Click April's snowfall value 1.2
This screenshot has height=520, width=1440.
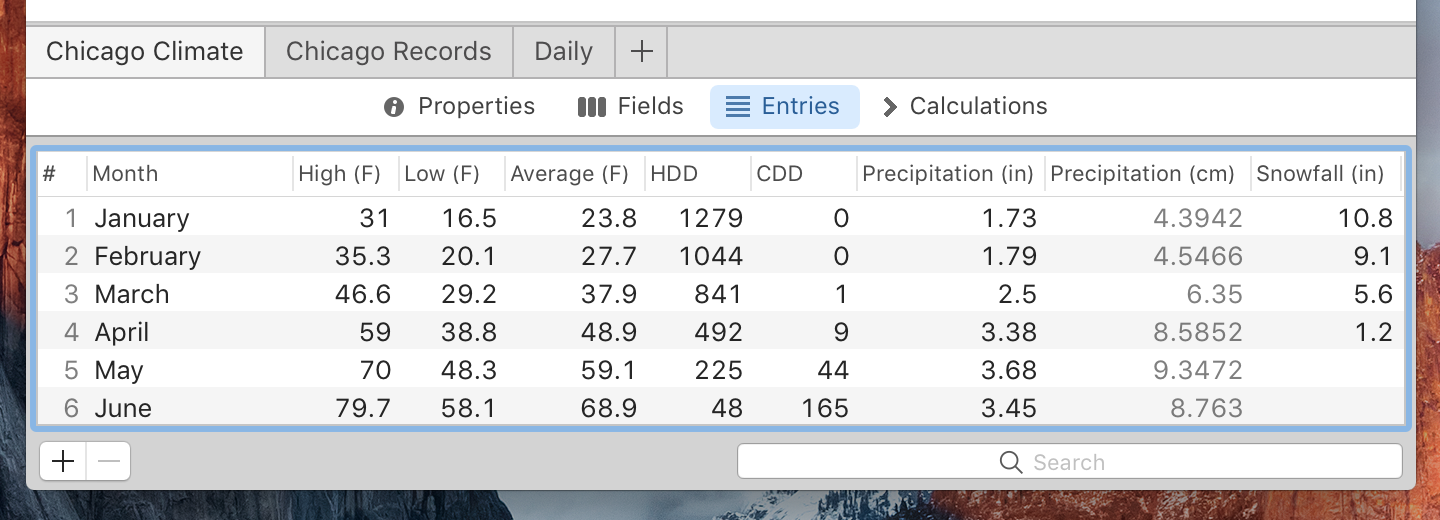(1373, 332)
